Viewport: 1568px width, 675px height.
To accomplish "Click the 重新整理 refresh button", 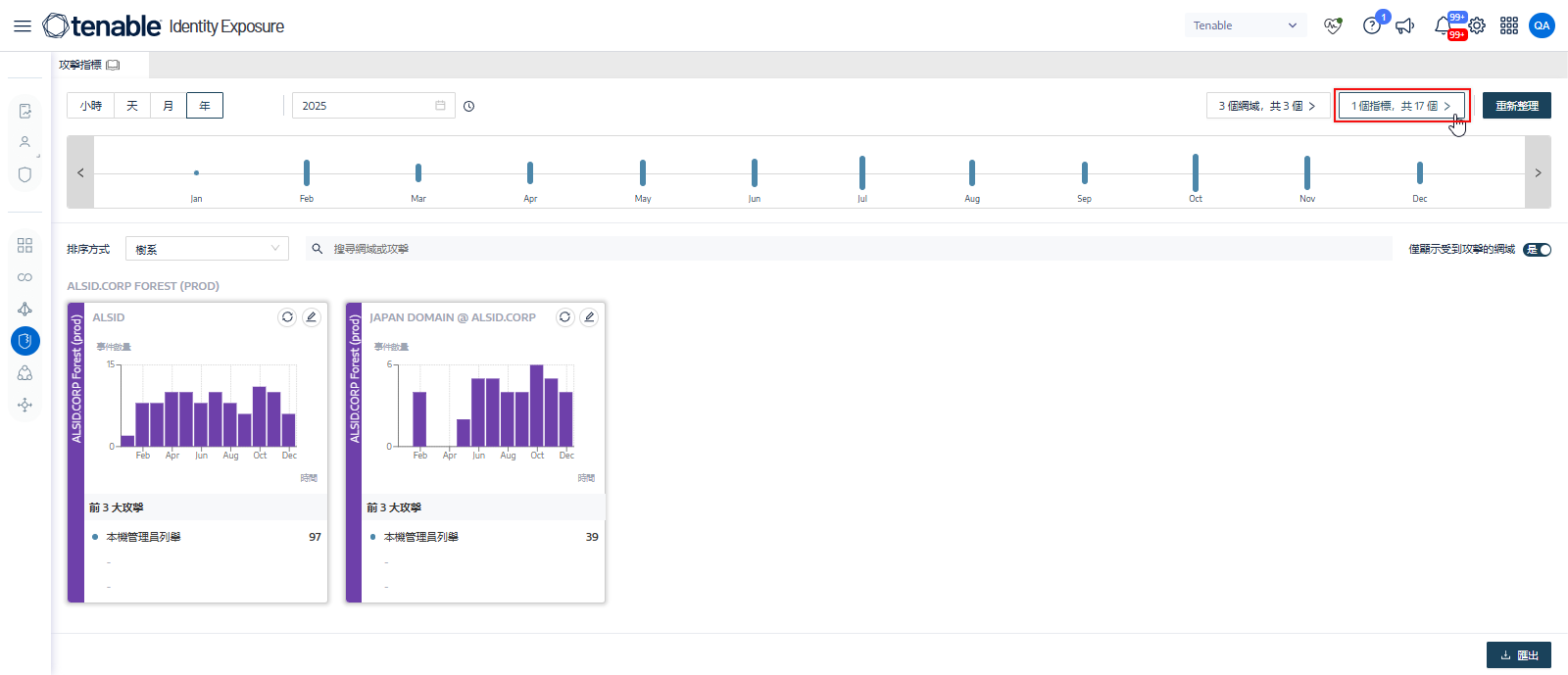I will point(1516,106).
